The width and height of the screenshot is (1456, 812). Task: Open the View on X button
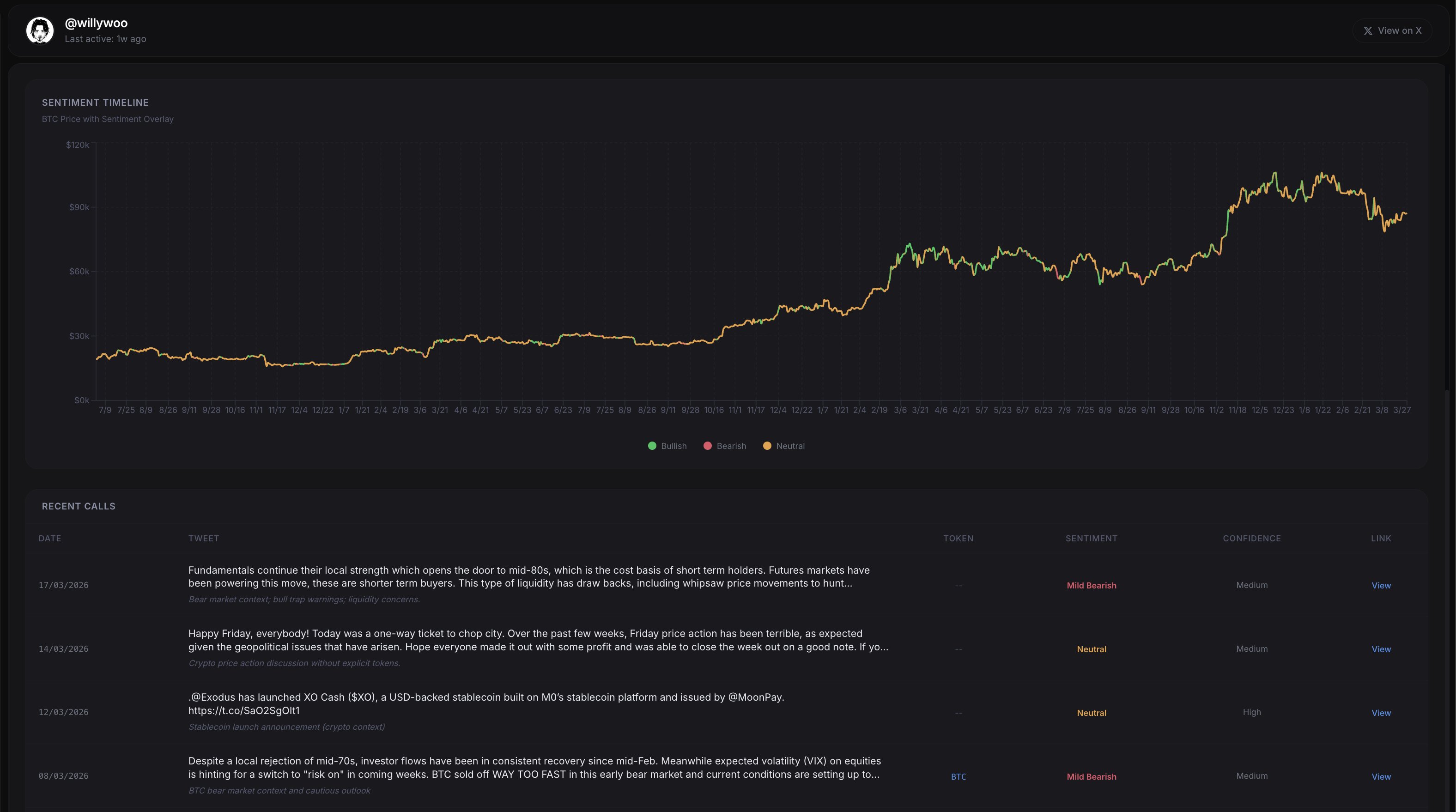tap(1392, 30)
